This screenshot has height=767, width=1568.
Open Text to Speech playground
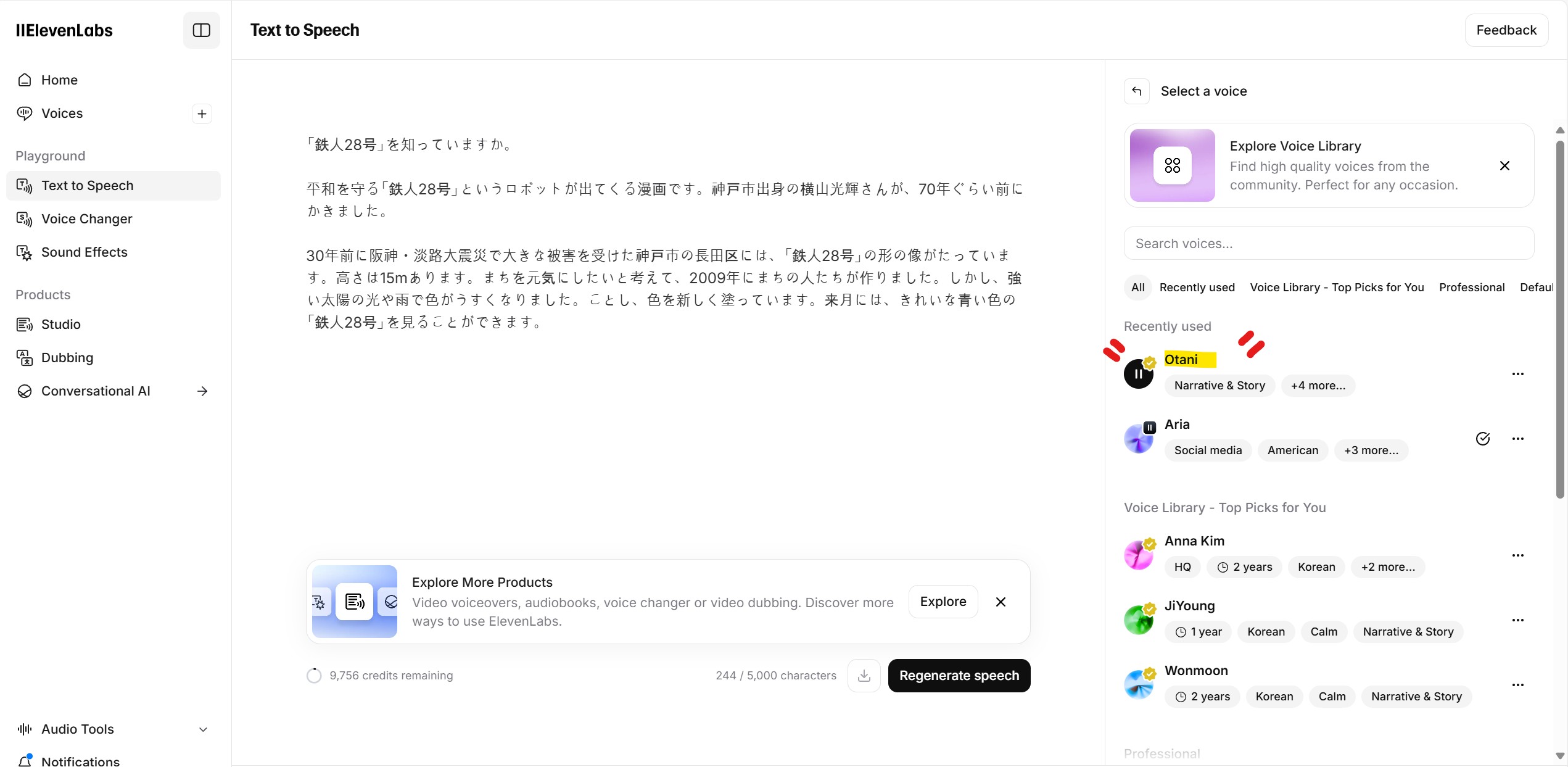[113, 186]
